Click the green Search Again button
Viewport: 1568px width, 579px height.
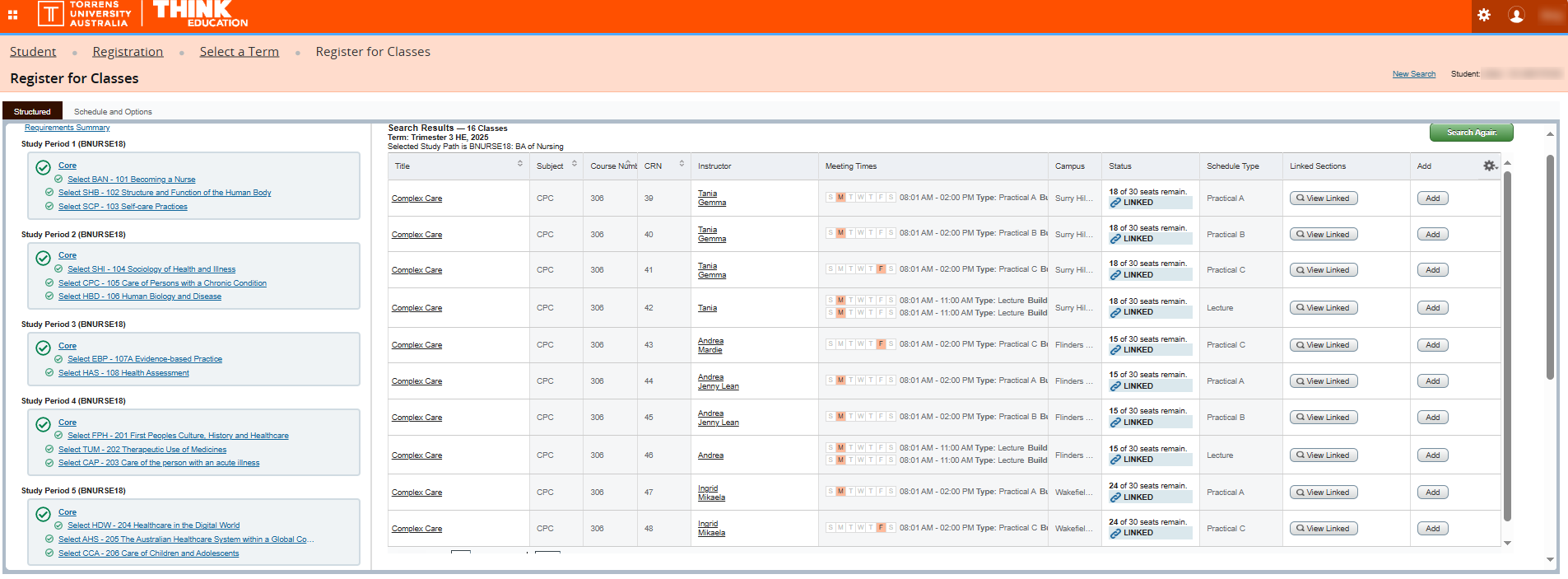point(1471,133)
